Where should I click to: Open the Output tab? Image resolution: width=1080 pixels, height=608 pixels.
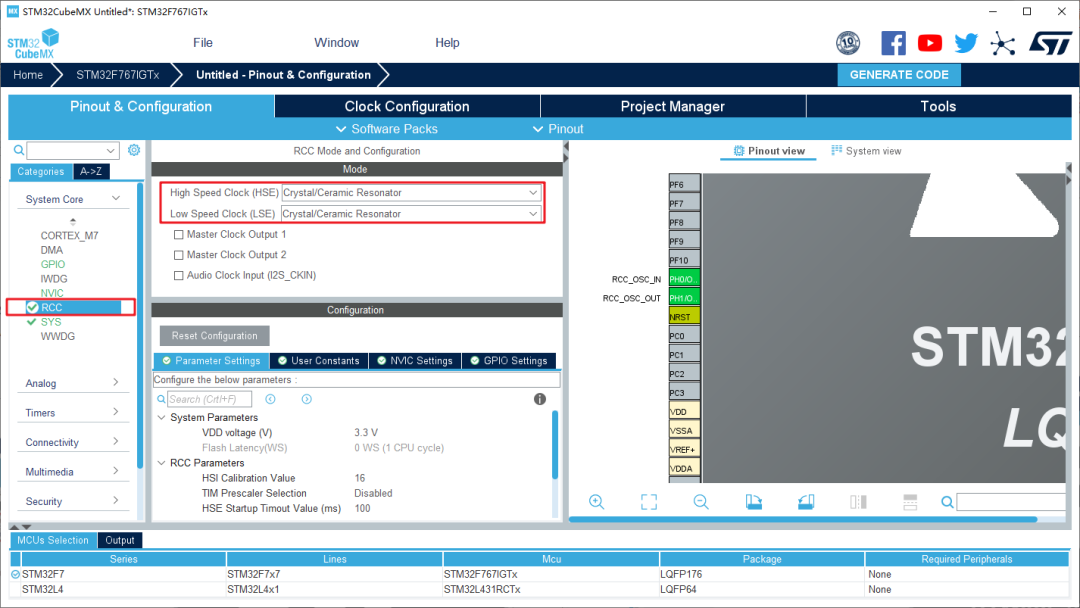pos(120,541)
